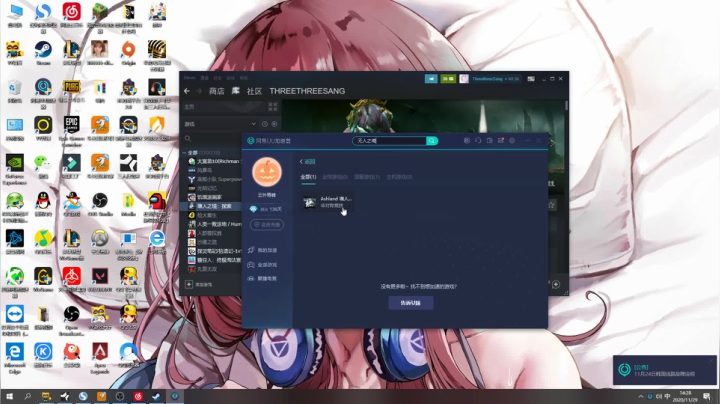This screenshot has height=404, width=720.
Task: Click the Steam window scrollbar
Action: [567, 106]
